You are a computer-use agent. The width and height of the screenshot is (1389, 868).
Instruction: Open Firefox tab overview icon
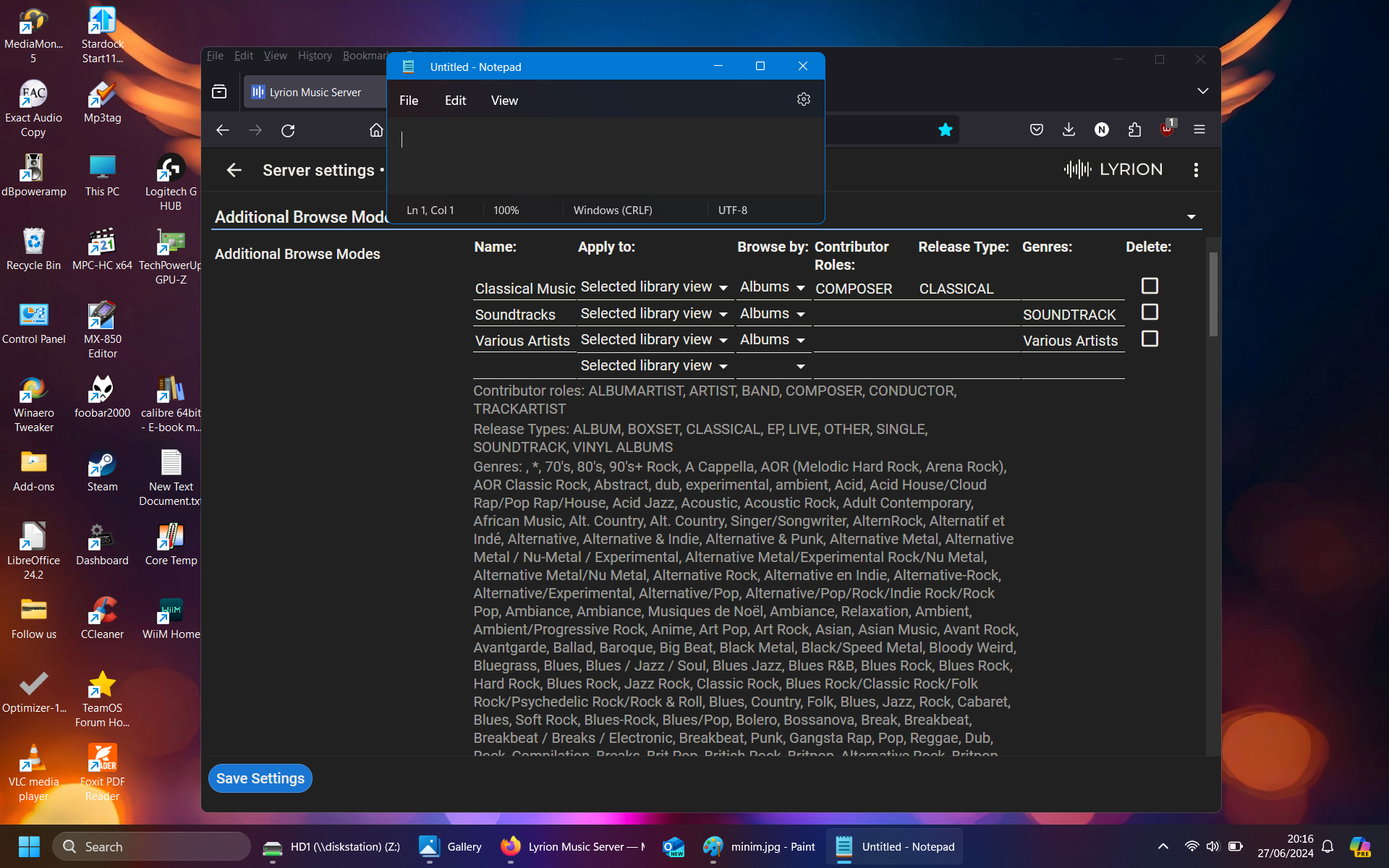click(219, 92)
